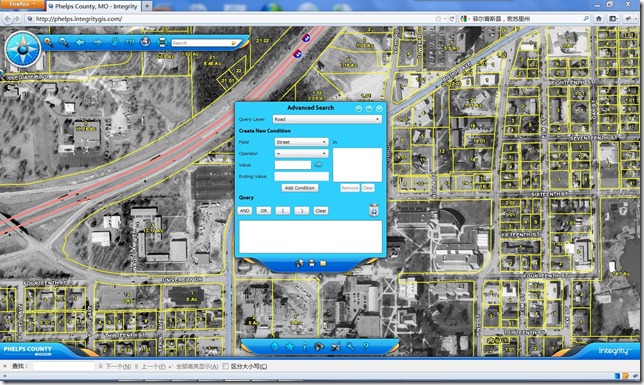Image resolution: width=644 pixels, height=385 pixels.
Task: Click the Clear button in Query row
Action: [321, 211]
